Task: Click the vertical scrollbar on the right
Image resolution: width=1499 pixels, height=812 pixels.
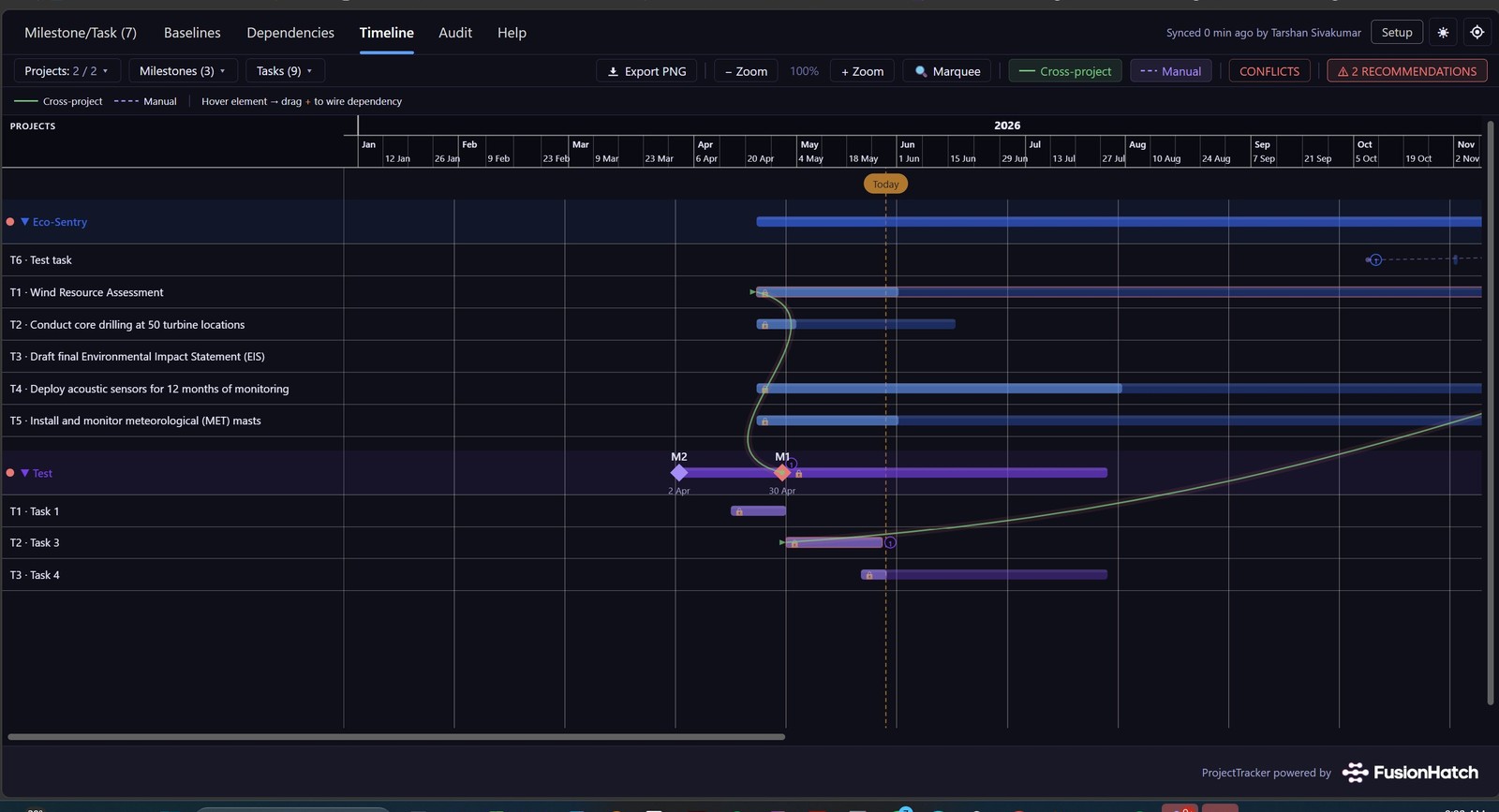Action: [1490, 412]
